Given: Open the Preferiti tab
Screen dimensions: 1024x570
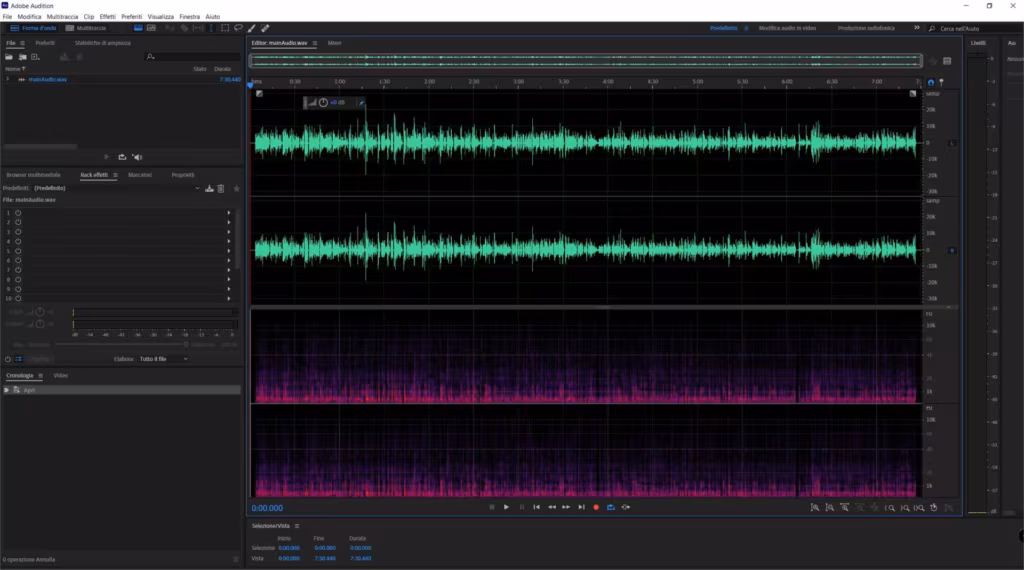Looking at the screenshot, I should 45,43.
